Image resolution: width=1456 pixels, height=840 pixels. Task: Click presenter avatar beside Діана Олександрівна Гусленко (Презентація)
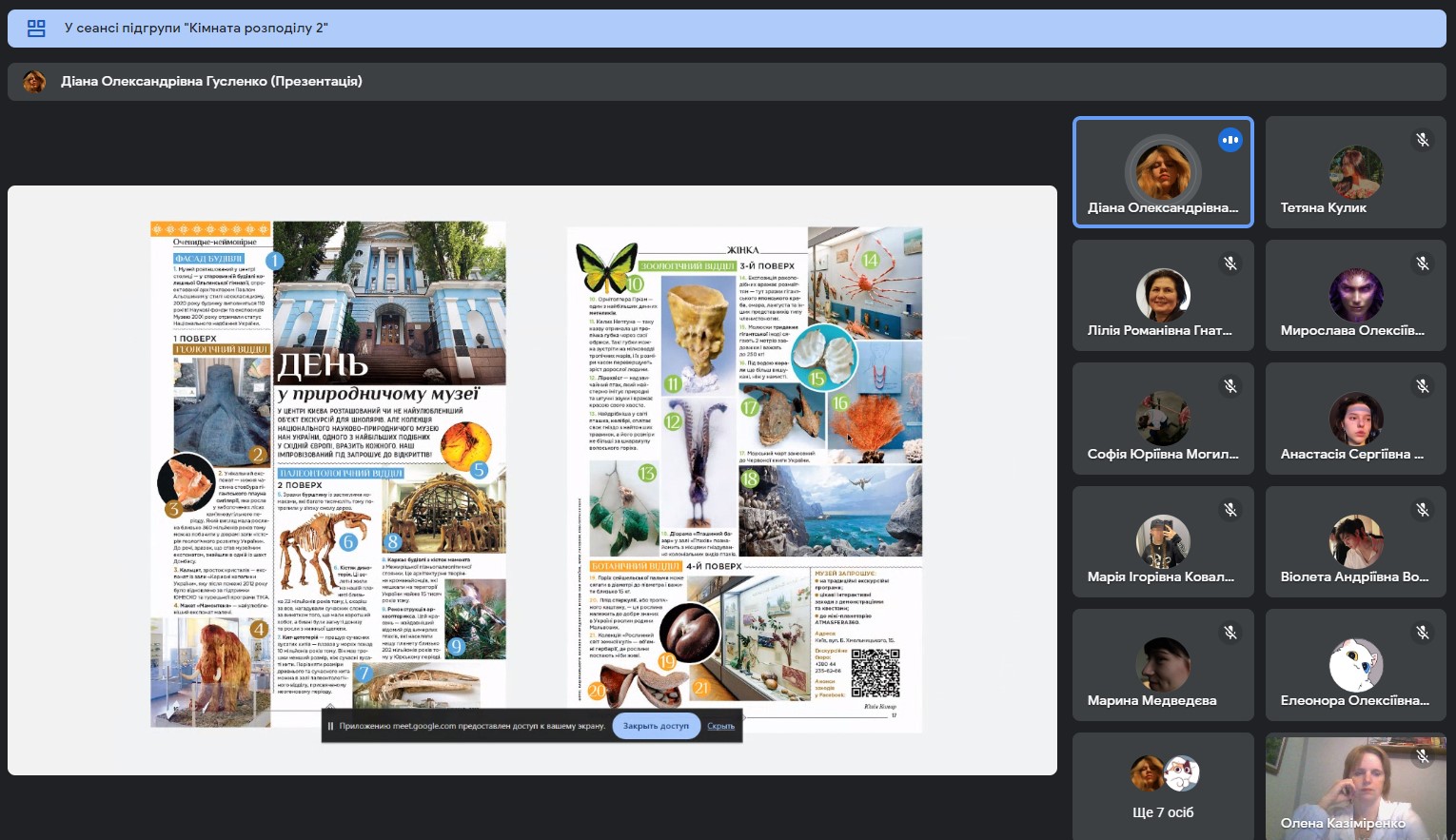click(34, 82)
